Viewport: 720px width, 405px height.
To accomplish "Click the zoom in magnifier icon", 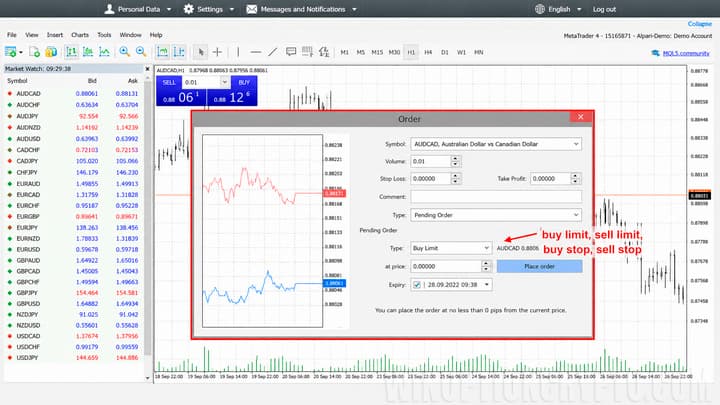I will coord(124,52).
